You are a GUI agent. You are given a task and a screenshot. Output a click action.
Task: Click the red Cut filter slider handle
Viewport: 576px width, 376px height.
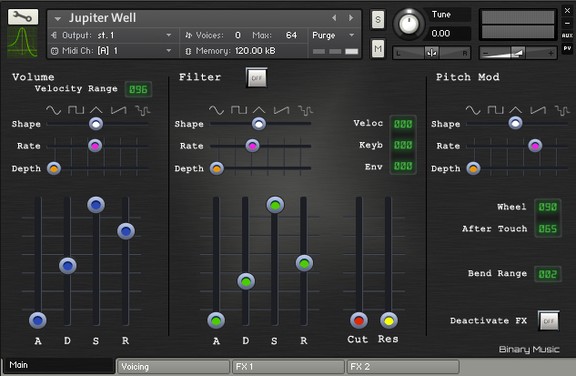point(359,321)
